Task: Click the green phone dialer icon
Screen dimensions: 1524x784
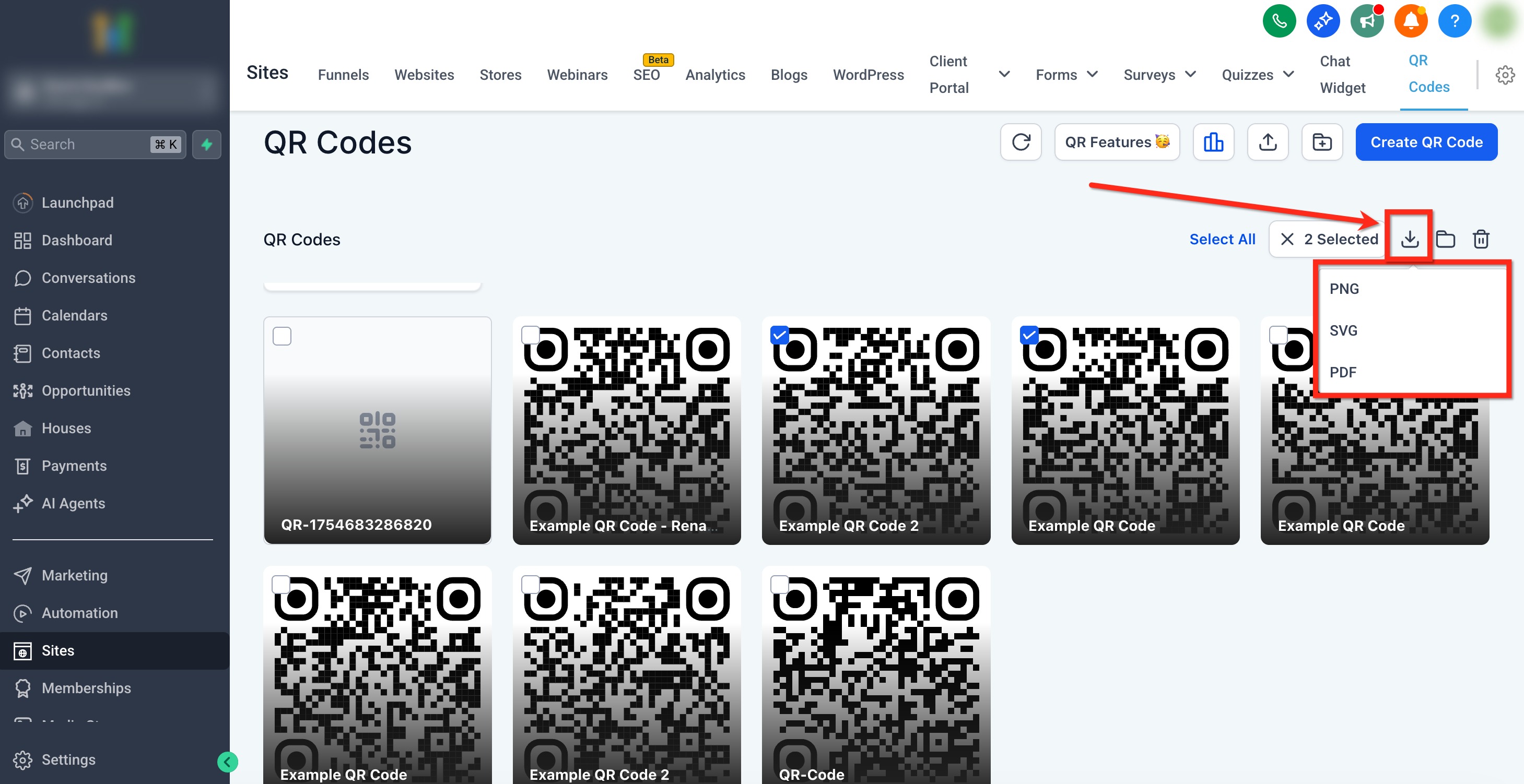Action: (x=1279, y=21)
